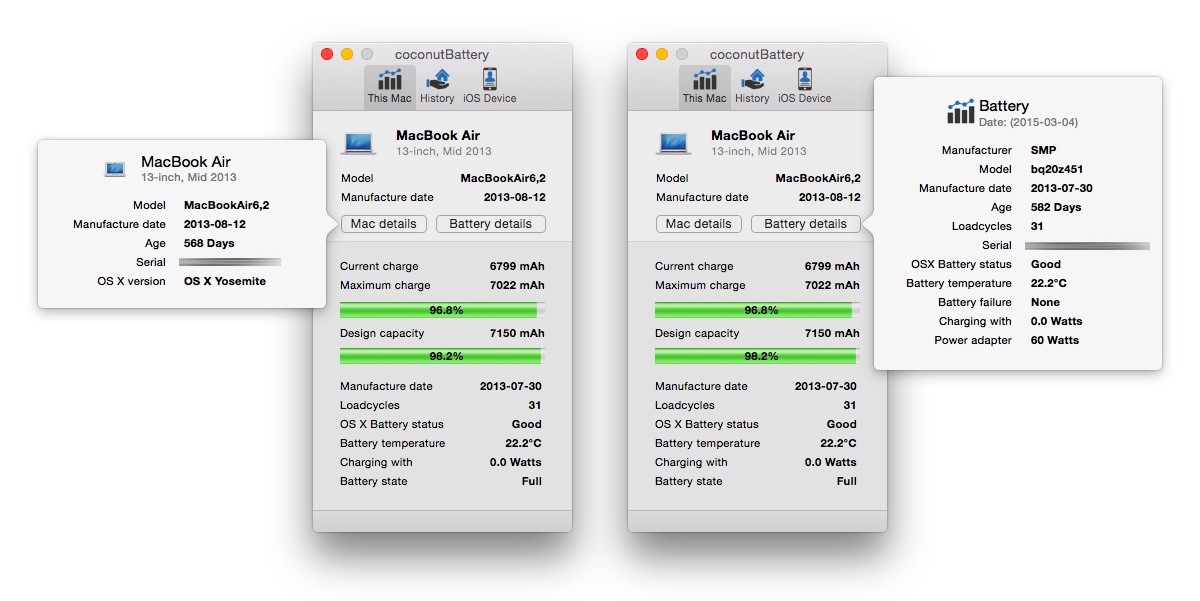Click 'Good' OS X Battery status, left window
Image resolution: width=1200 pixels, height=601 pixels.
point(527,424)
